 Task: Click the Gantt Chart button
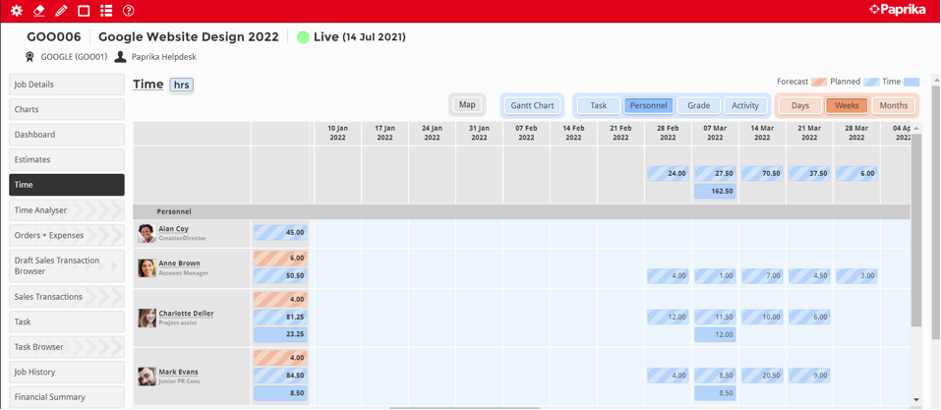[x=532, y=105]
